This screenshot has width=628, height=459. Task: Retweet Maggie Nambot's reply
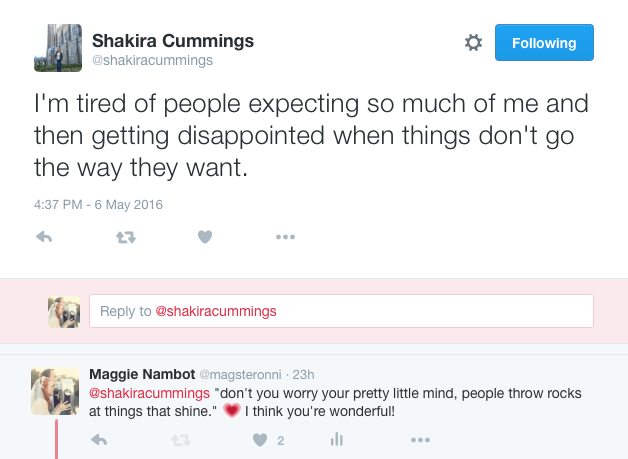[180, 439]
